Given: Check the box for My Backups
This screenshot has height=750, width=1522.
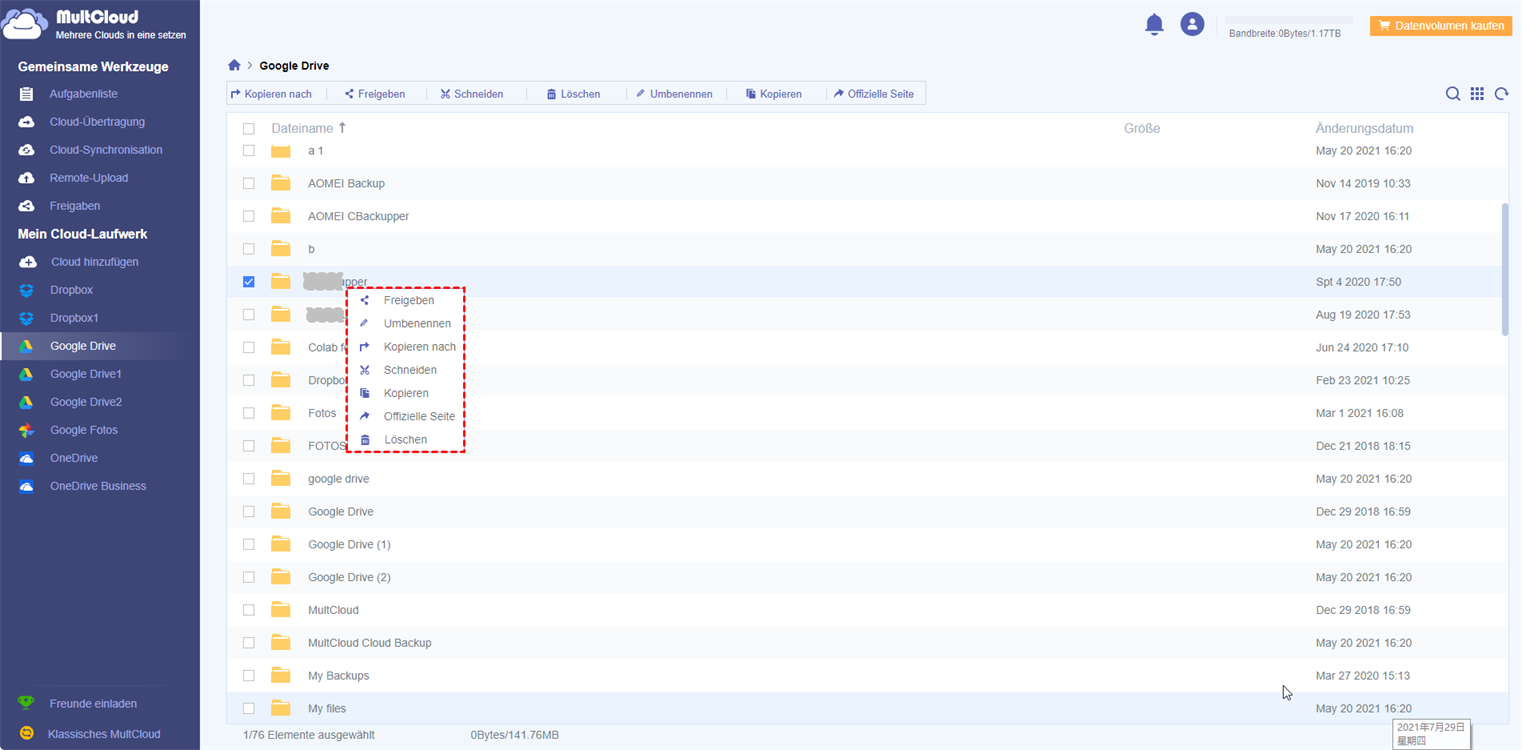Looking at the screenshot, I should 249,676.
